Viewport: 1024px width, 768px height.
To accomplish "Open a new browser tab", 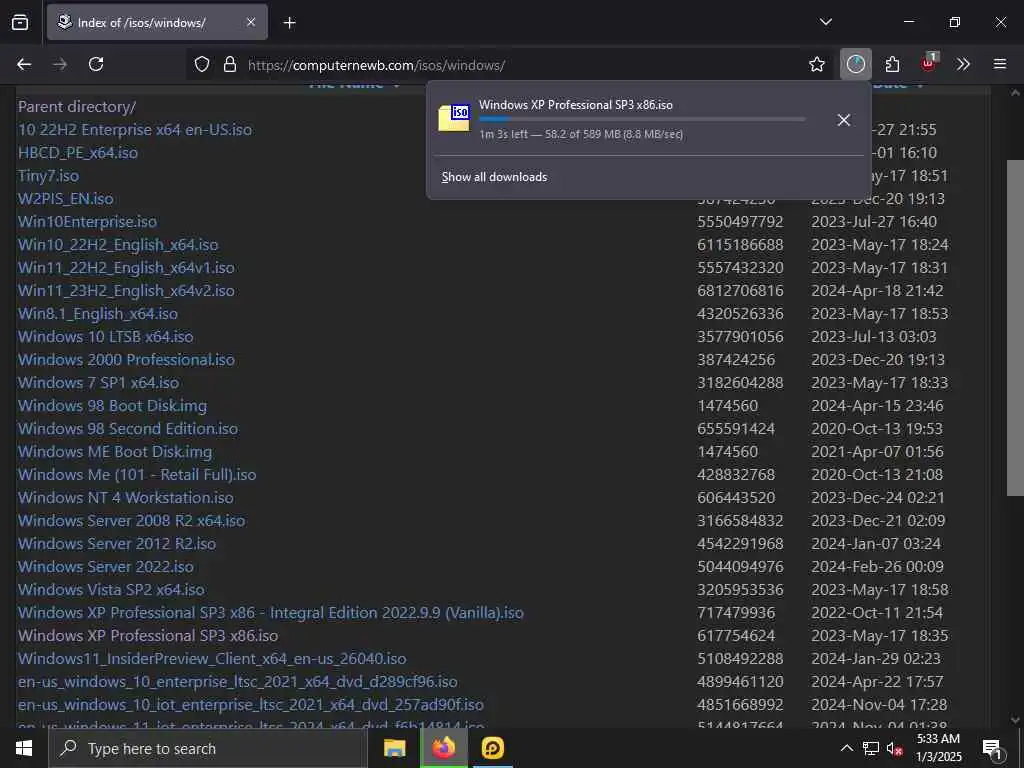I will [289, 23].
